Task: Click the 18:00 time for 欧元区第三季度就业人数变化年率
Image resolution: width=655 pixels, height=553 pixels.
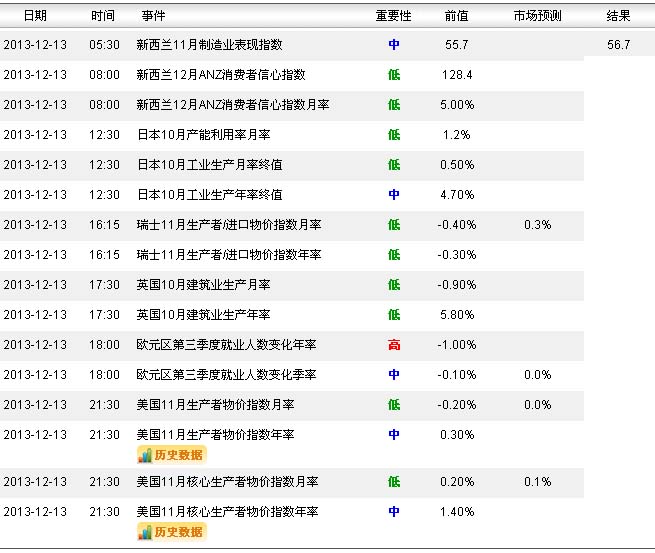Action: pyautogui.click(x=104, y=345)
